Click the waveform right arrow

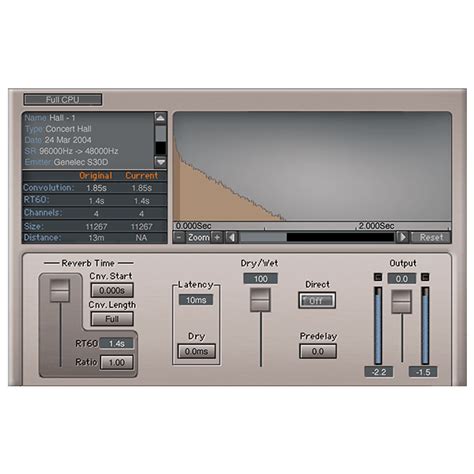point(403,237)
